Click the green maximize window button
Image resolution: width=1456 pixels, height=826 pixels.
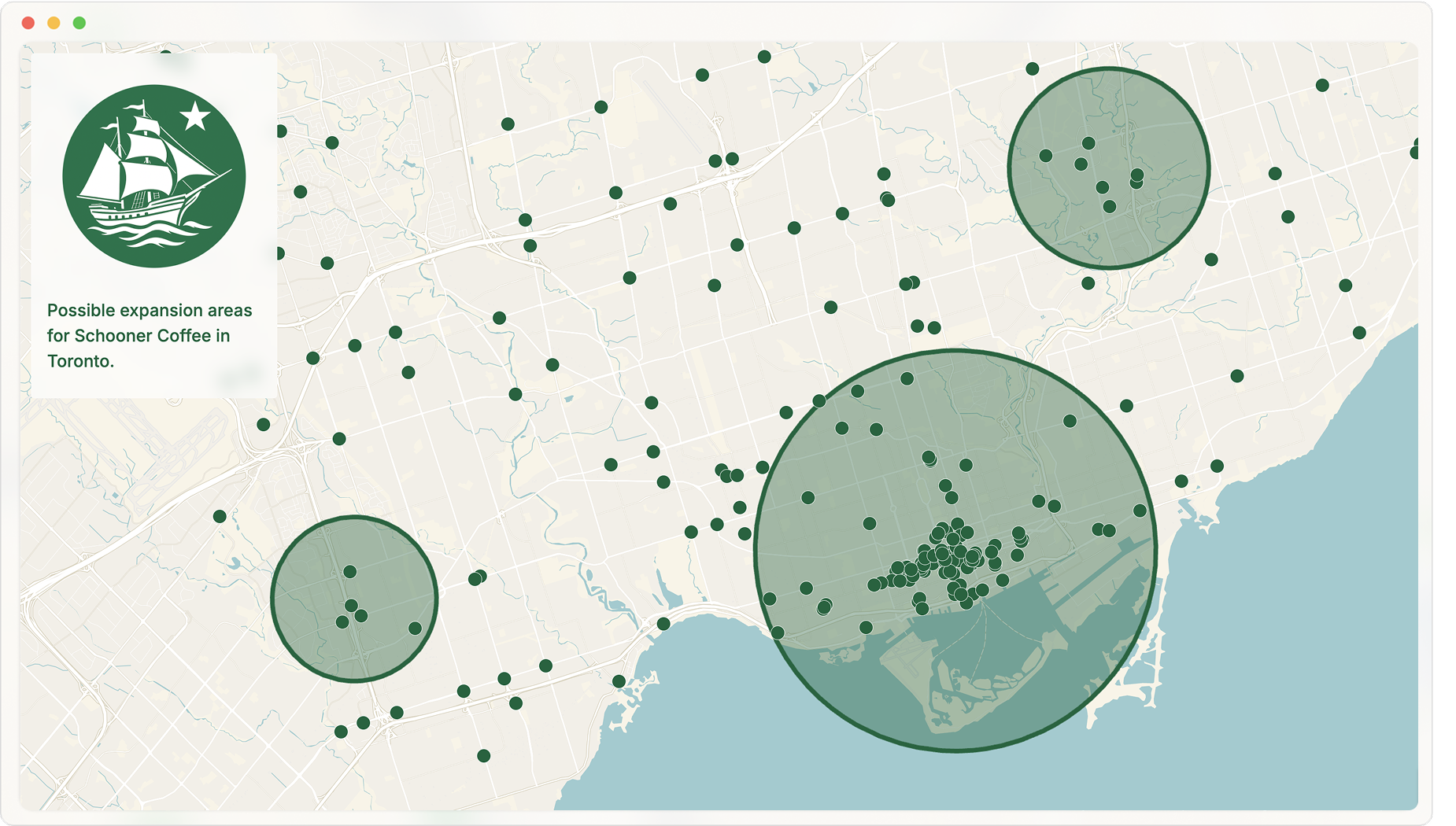(x=79, y=23)
